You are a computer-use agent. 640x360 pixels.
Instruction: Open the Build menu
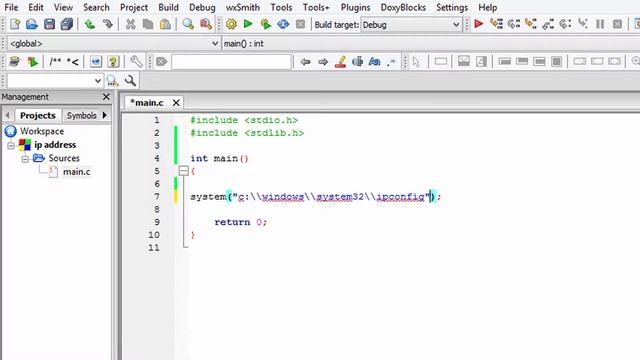[168, 7]
